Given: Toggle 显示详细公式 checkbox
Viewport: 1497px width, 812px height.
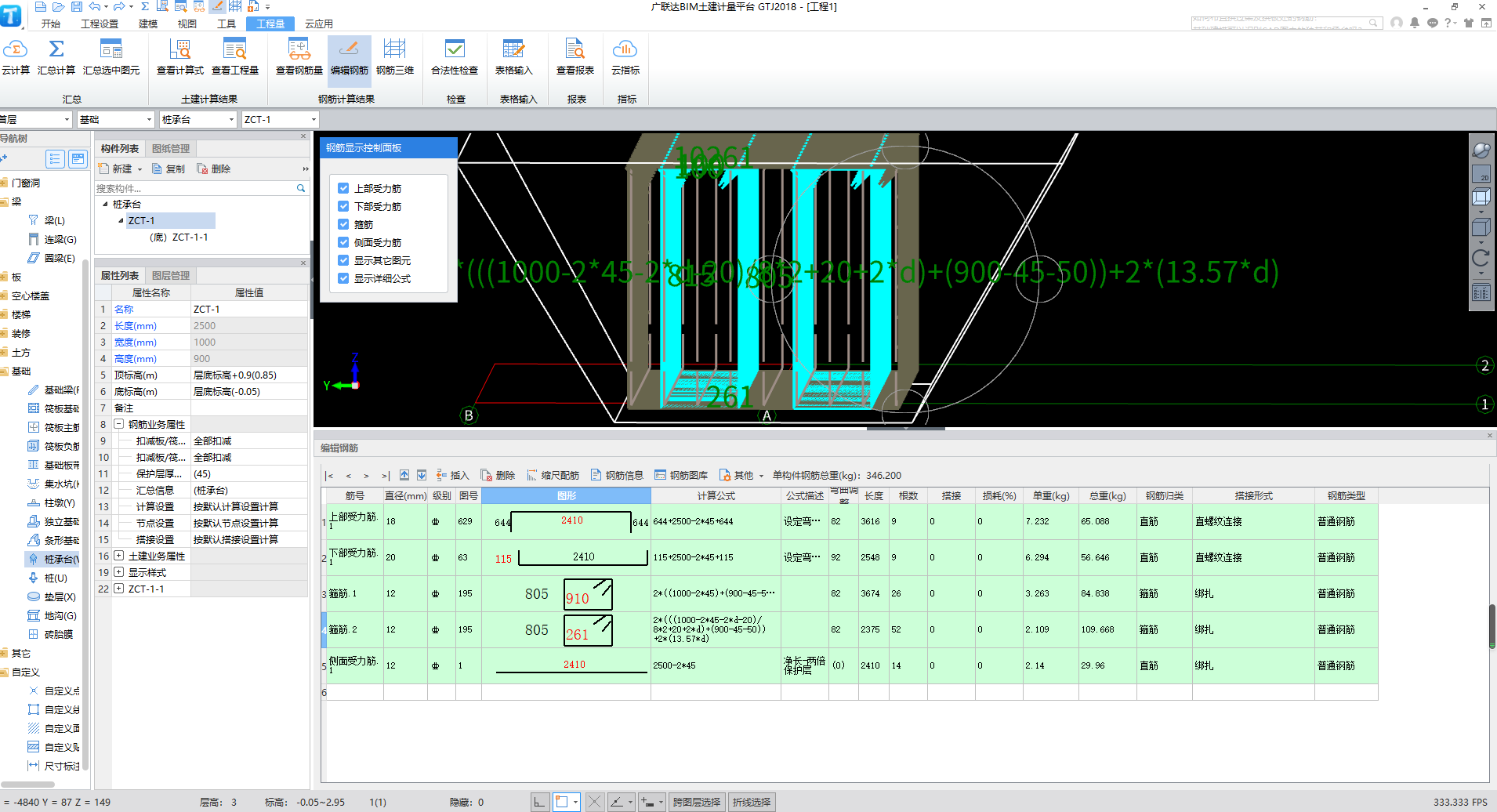Looking at the screenshot, I should pyautogui.click(x=343, y=278).
